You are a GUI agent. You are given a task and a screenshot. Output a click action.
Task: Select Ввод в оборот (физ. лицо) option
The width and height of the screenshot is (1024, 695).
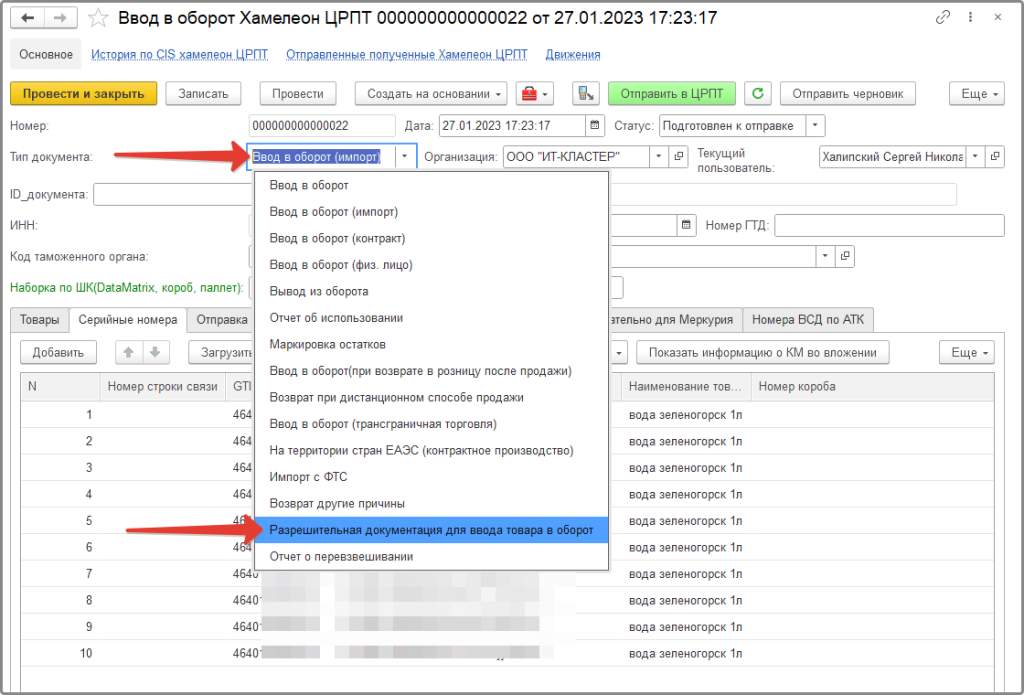coord(431,265)
